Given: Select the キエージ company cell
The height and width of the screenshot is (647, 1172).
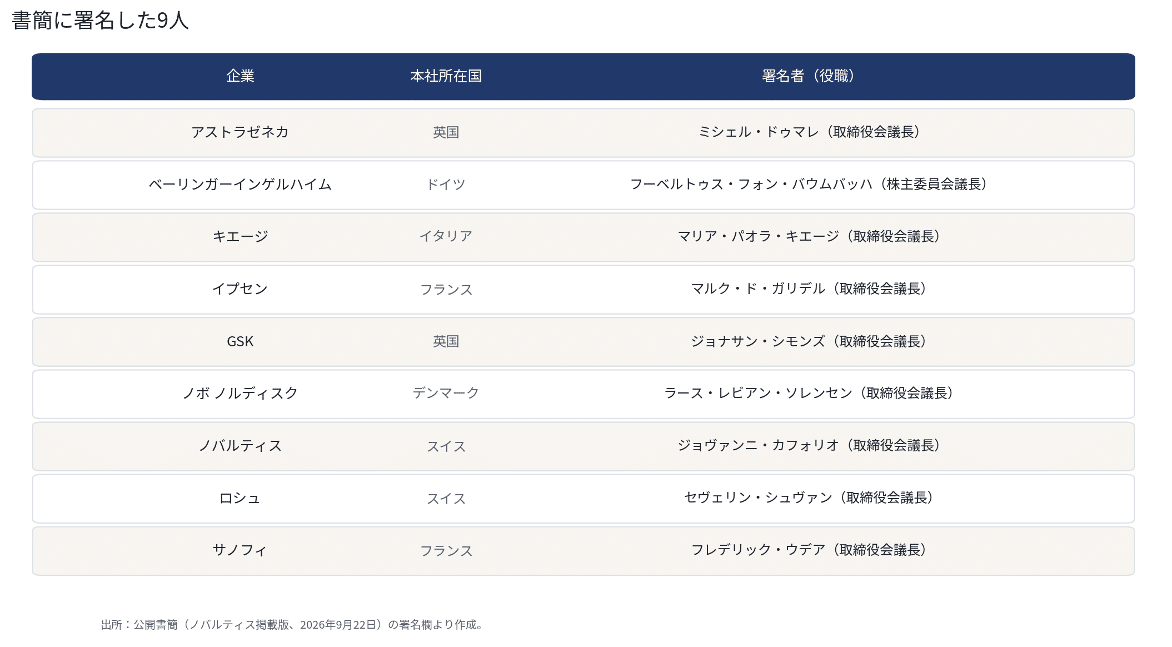Looking at the screenshot, I should 240,237.
